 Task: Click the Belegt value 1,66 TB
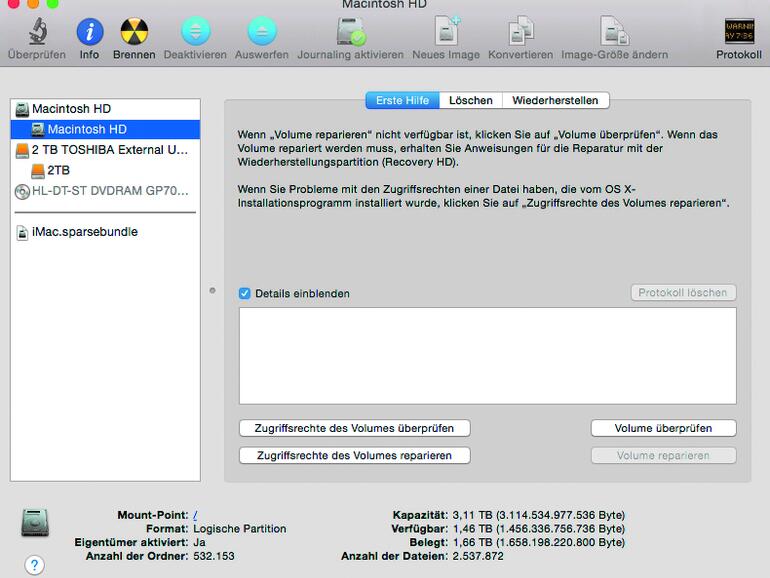(538, 543)
